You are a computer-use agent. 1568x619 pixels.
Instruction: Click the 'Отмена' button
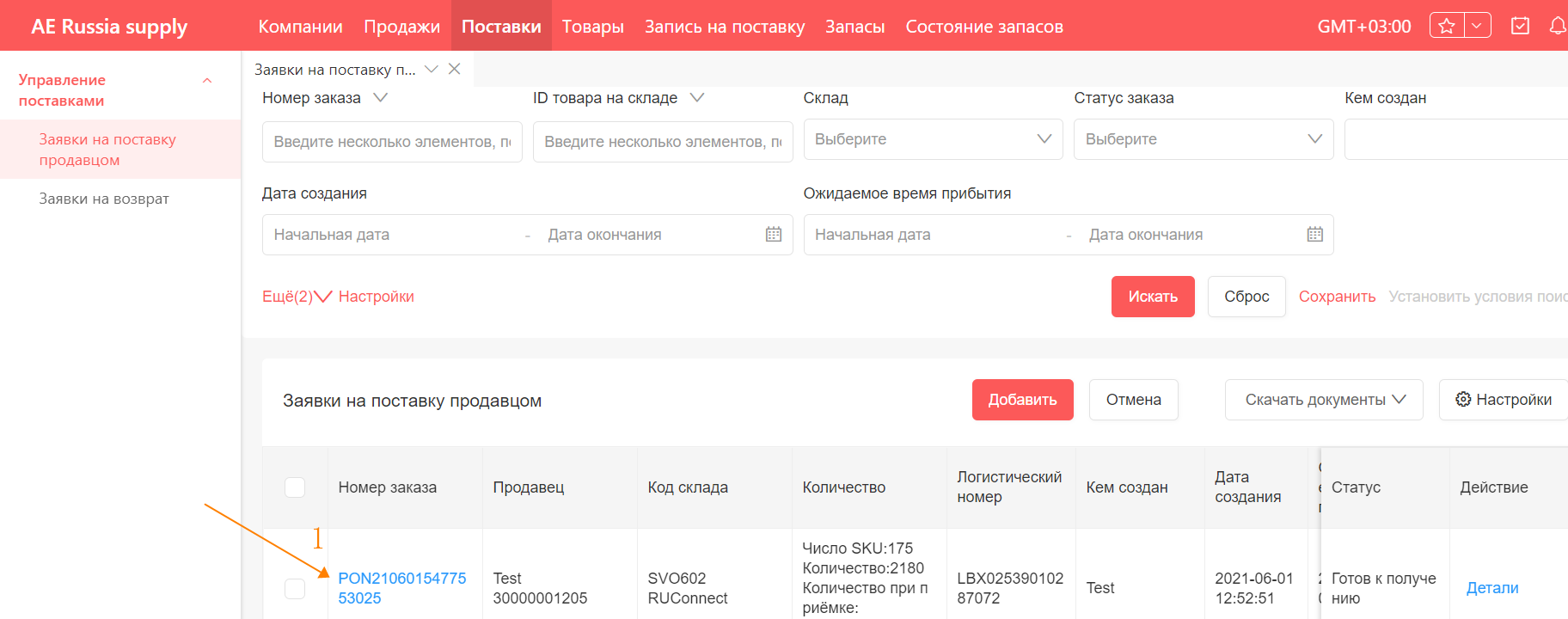[1133, 400]
